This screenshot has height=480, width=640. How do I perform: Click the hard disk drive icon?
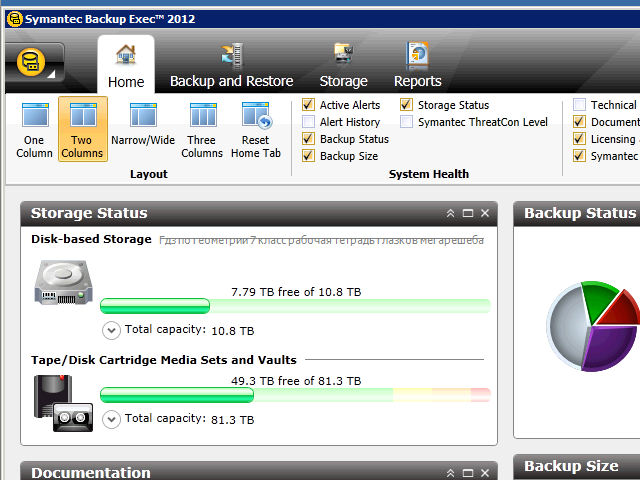point(63,282)
